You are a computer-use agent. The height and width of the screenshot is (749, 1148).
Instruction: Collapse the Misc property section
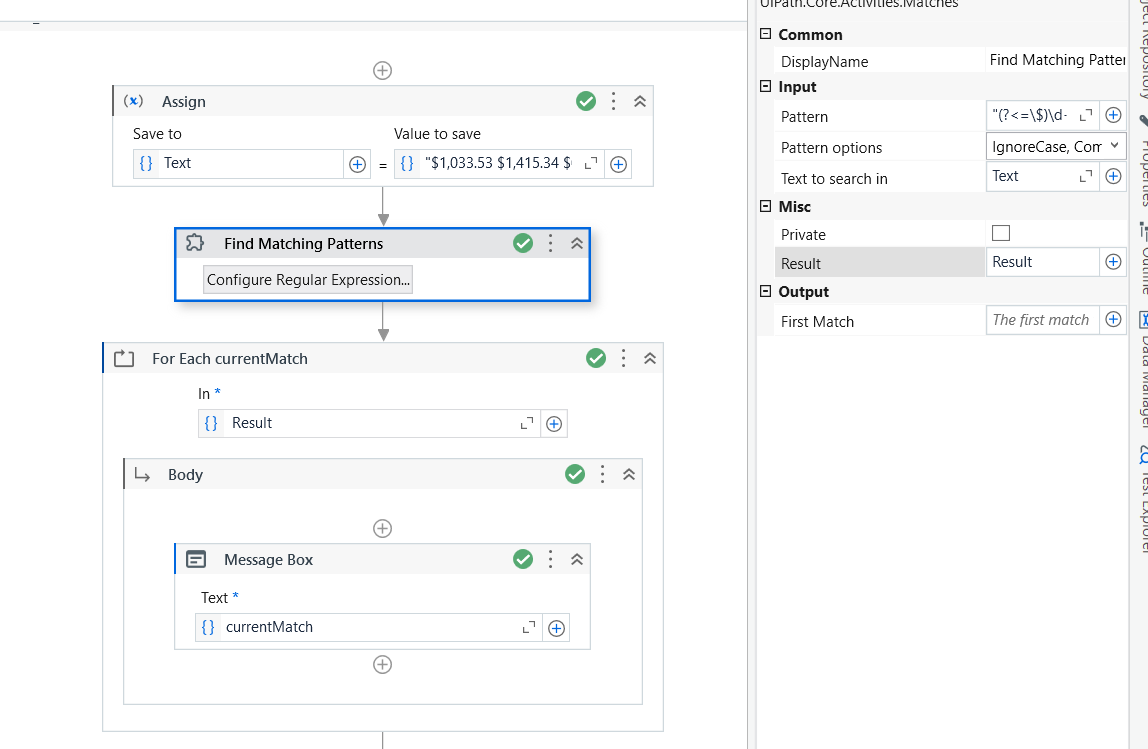766,206
